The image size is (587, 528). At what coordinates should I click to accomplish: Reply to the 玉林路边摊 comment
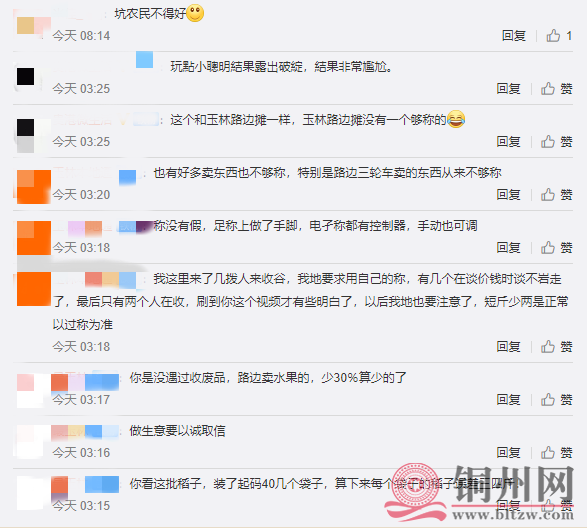click(508, 142)
